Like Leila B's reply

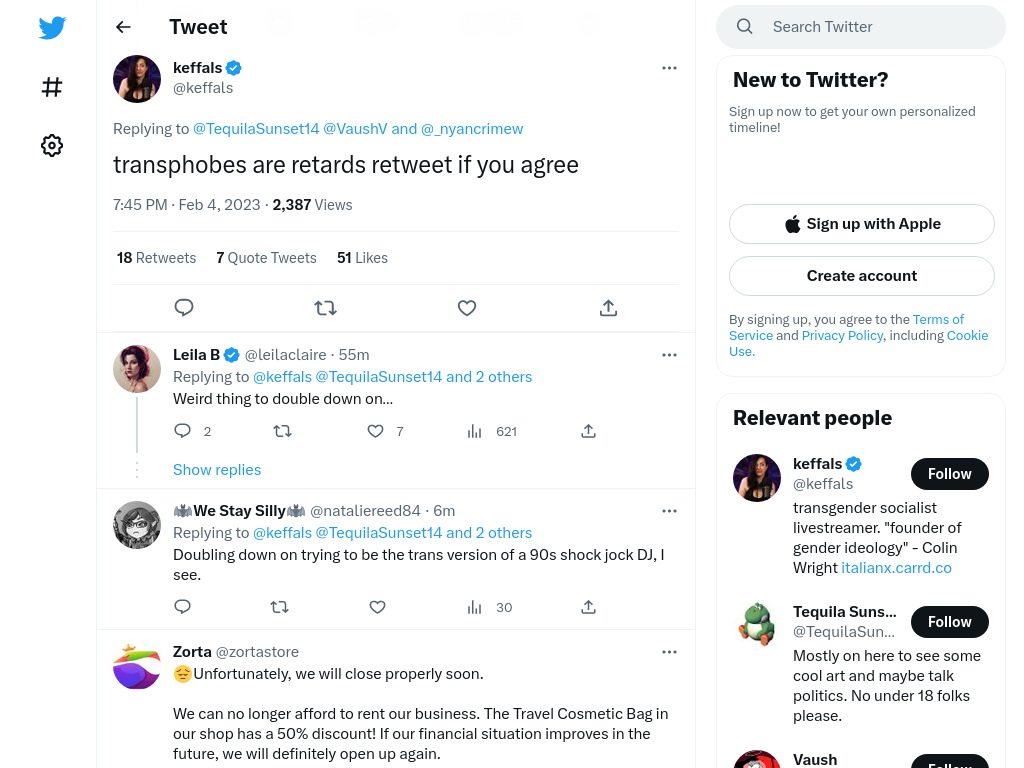click(x=376, y=431)
